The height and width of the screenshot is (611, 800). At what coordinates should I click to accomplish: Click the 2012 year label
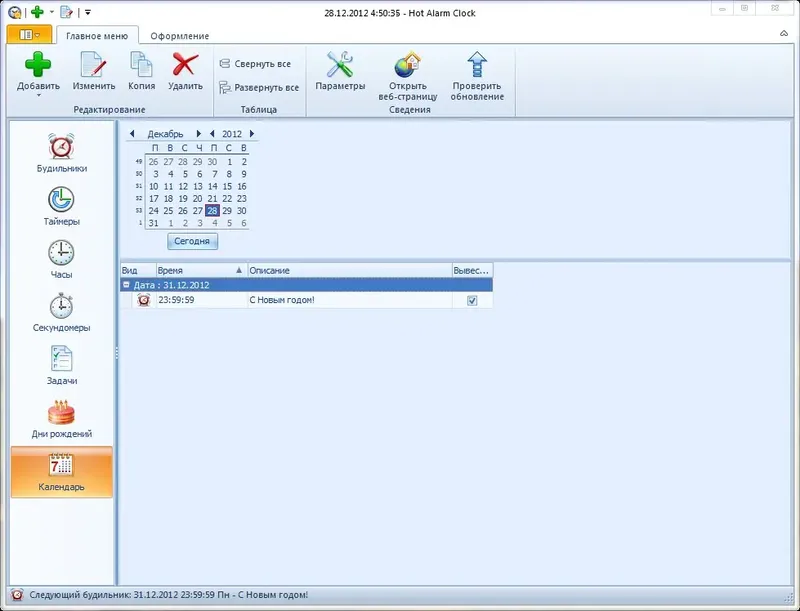(x=232, y=134)
